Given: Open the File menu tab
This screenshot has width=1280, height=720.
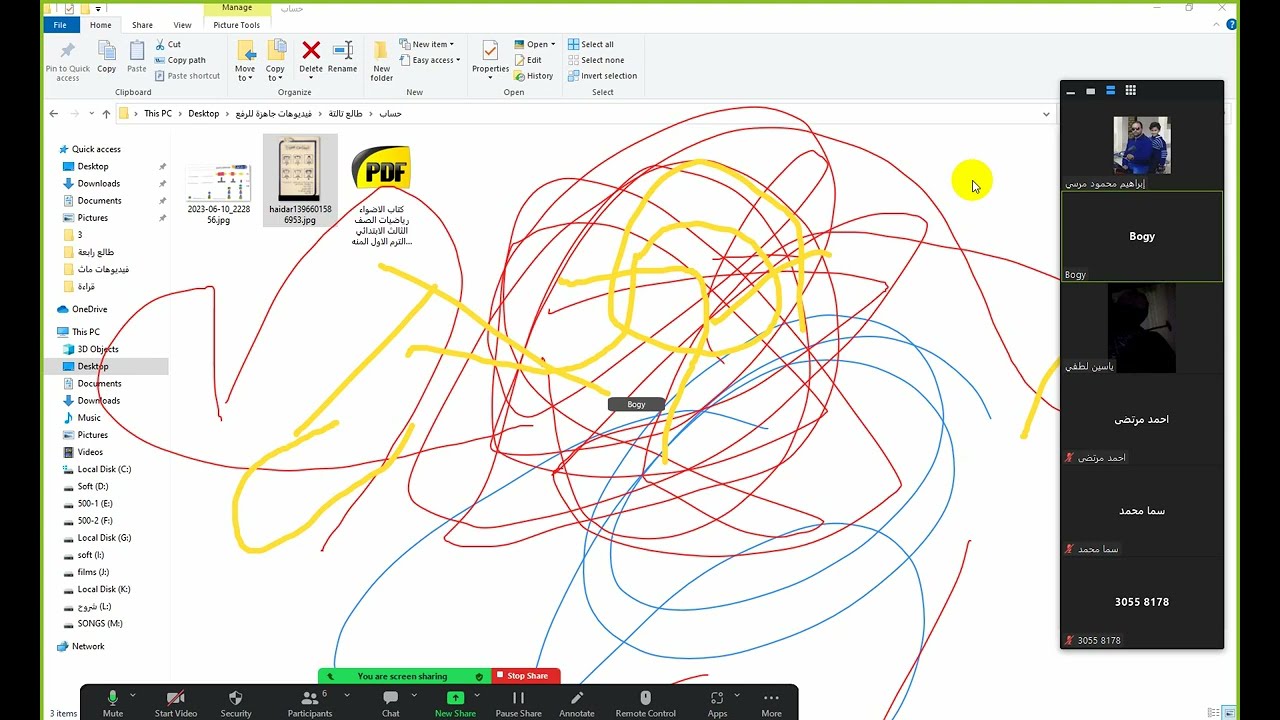Looking at the screenshot, I should 60,25.
